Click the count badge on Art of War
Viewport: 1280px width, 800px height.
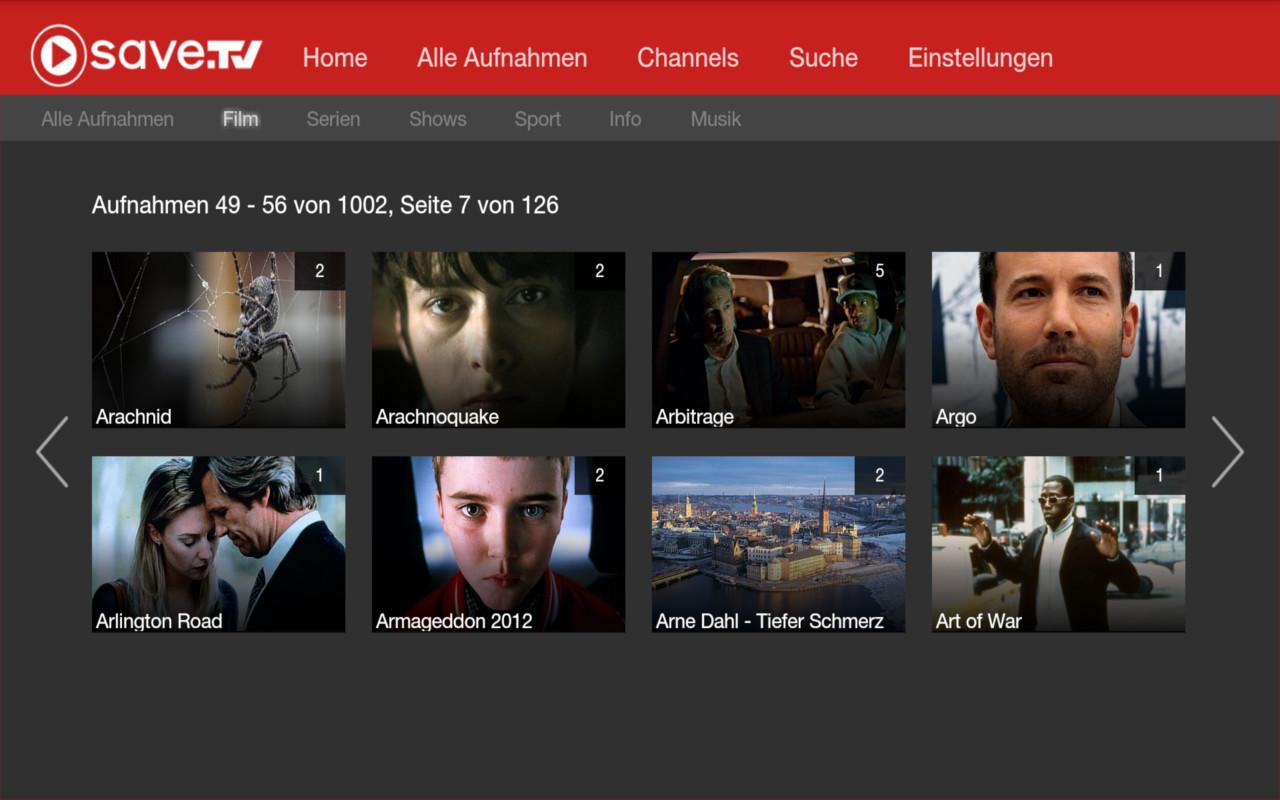coord(1160,475)
